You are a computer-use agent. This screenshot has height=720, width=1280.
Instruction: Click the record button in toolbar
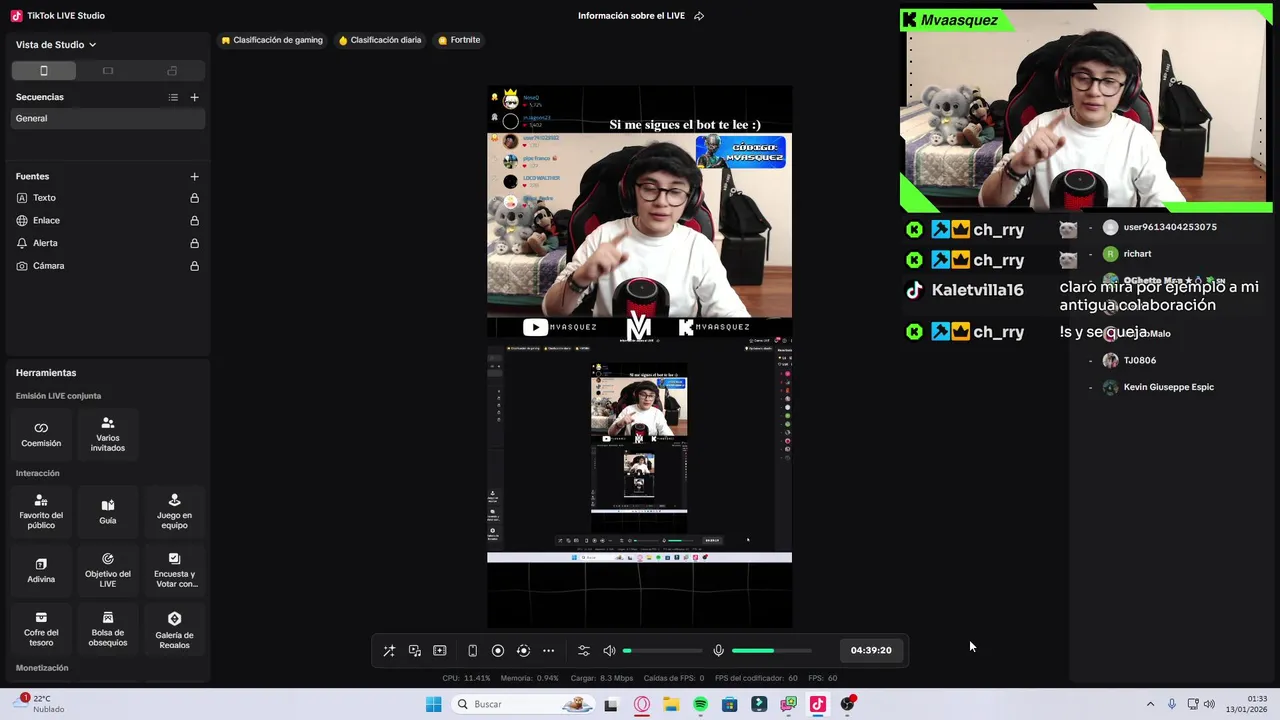[498, 650]
